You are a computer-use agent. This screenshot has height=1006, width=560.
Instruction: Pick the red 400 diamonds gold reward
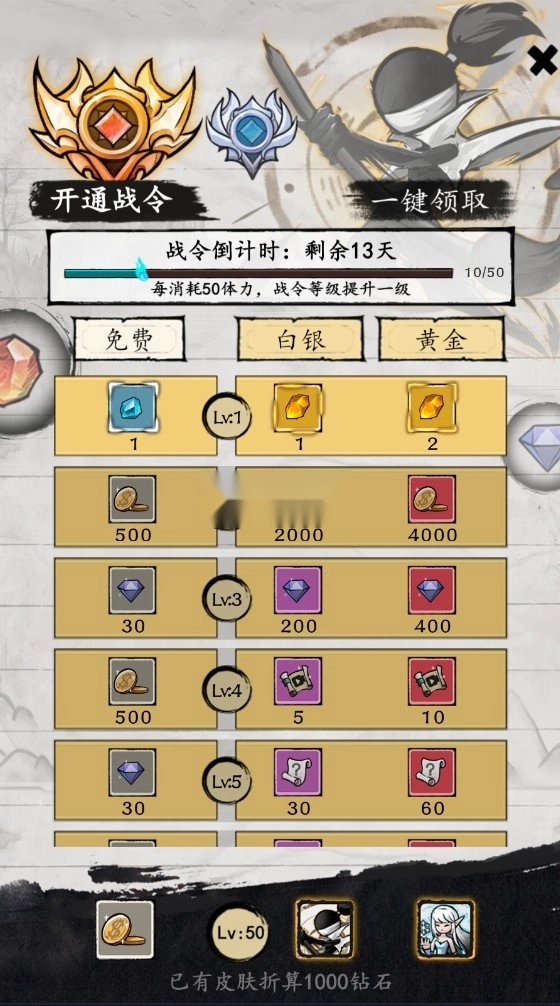[x=432, y=590]
